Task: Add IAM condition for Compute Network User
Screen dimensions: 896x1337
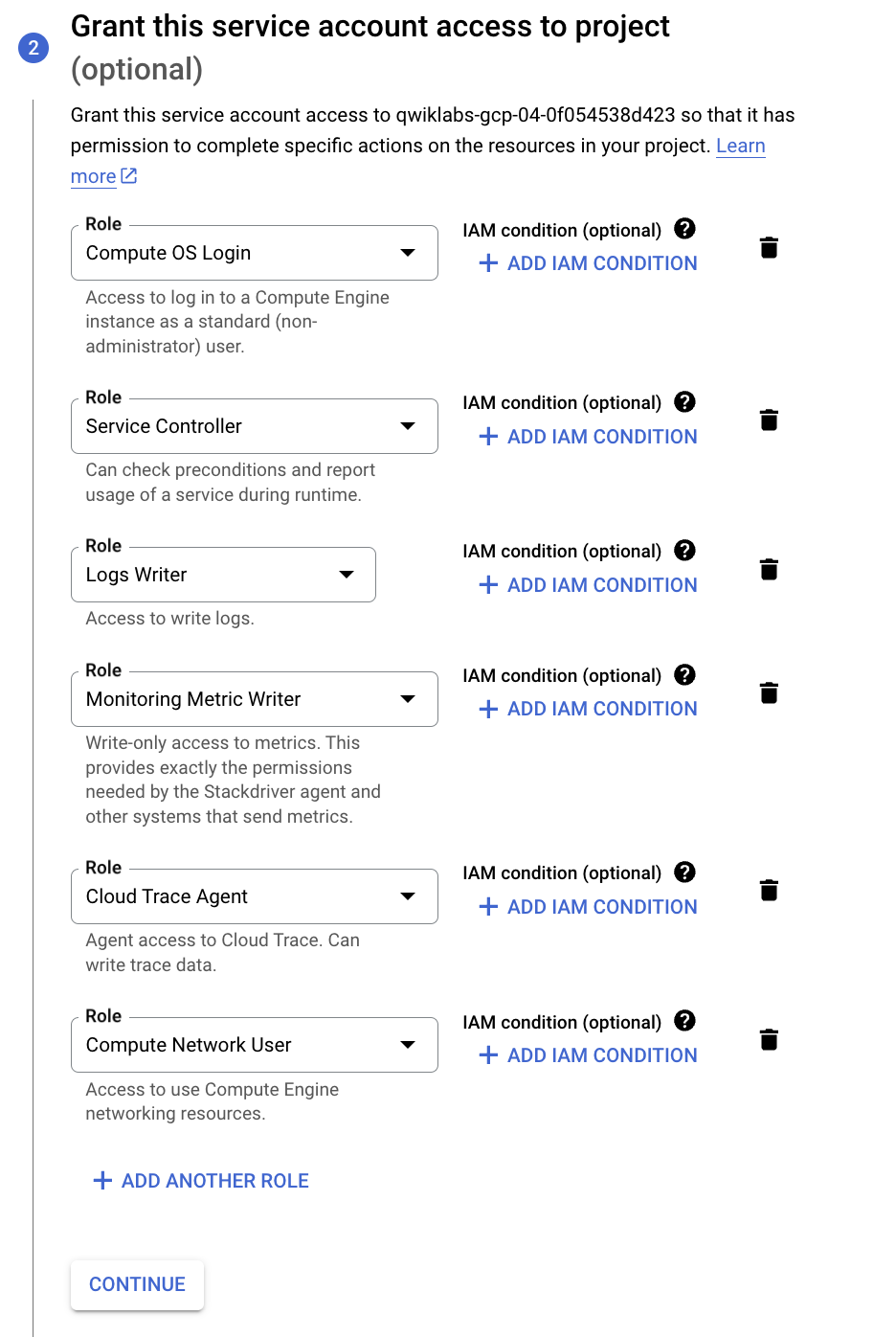Action: coord(588,1055)
